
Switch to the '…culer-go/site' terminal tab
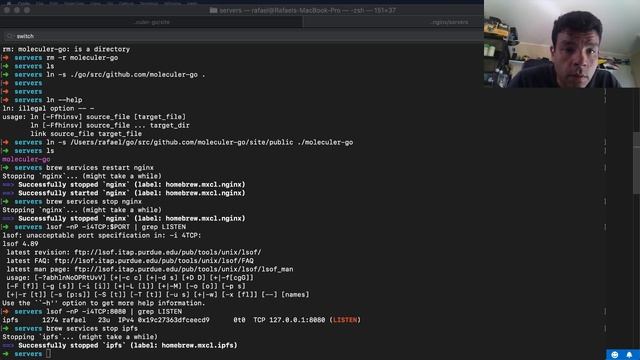point(152,22)
